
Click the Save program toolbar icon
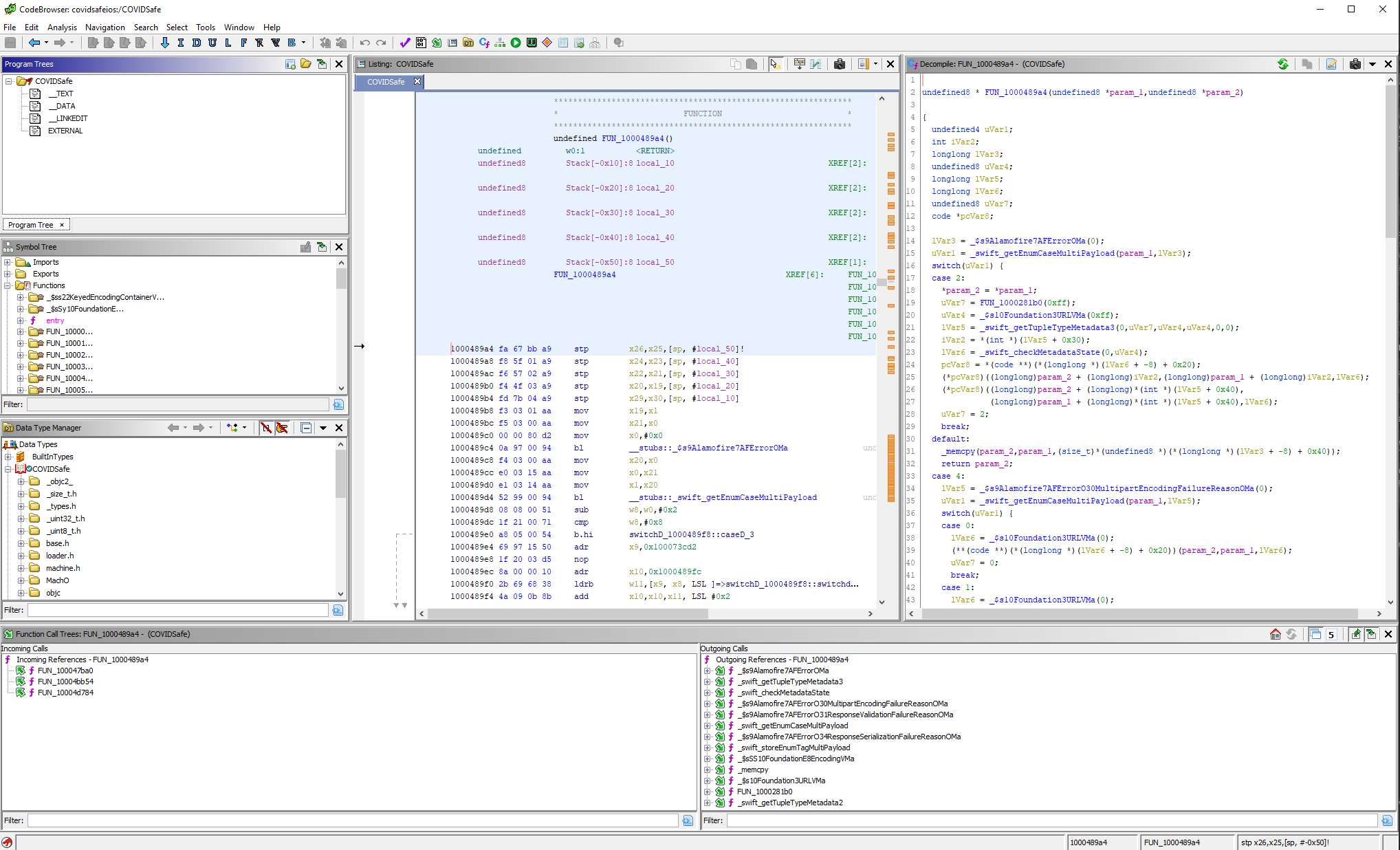coord(10,43)
